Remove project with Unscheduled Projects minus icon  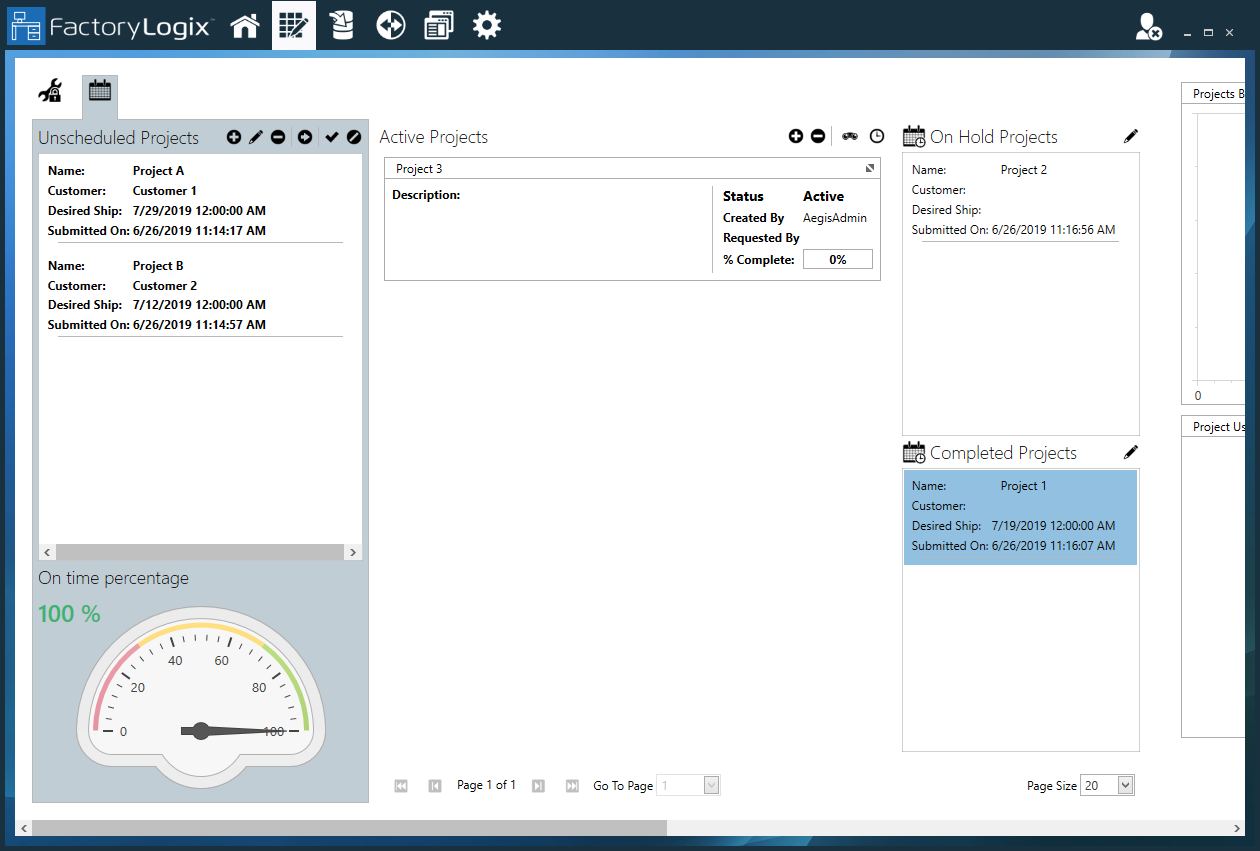(278, 137)
